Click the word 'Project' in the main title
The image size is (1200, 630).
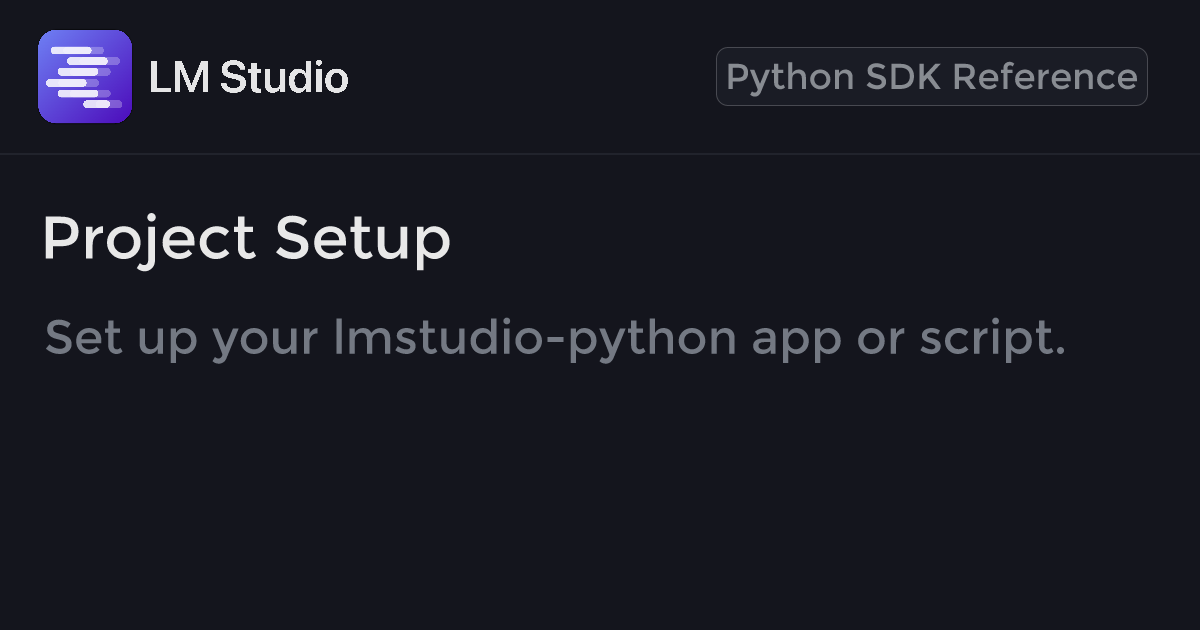(x=148, y=239)
